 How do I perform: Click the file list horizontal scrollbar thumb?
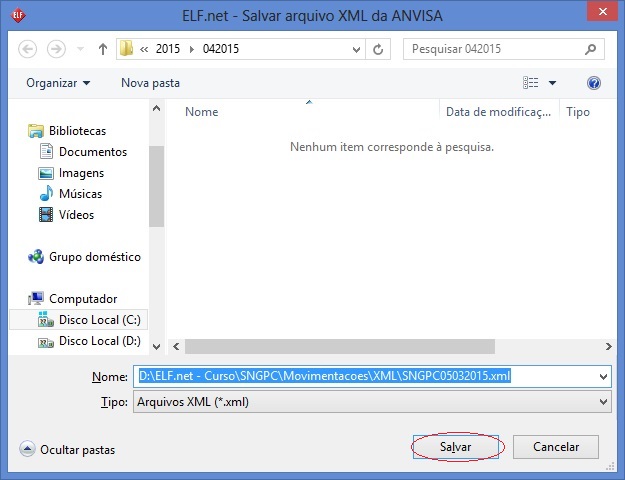(340, 346)
